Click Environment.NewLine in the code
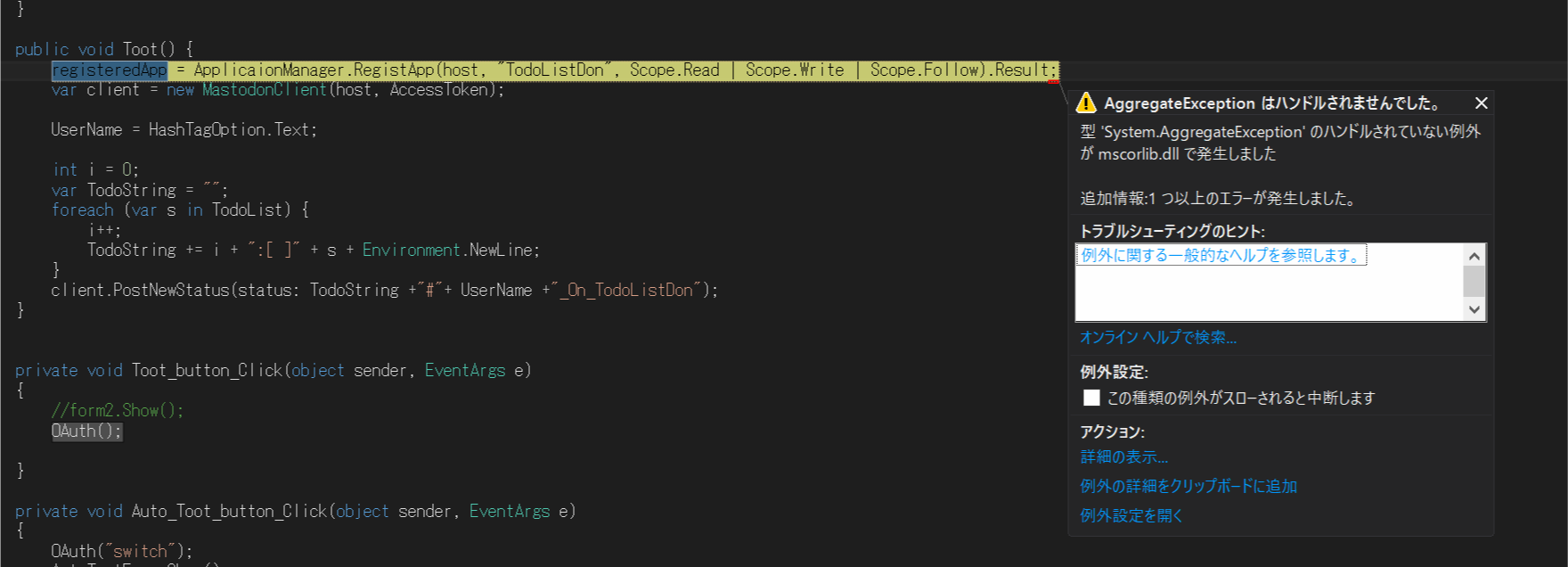1568x567 pixels. pos(450,251)
